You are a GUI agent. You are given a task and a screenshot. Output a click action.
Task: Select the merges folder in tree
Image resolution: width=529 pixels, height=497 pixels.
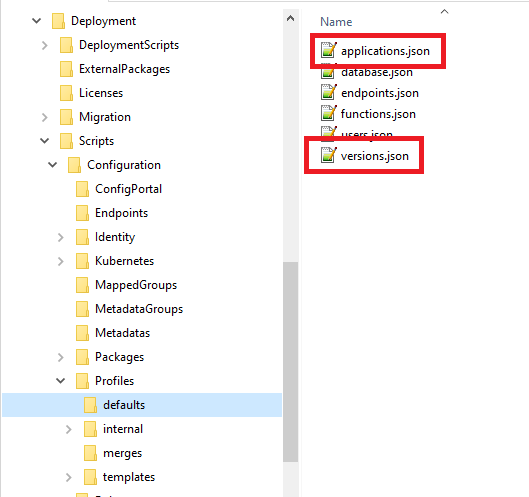(x=122, y=453)
